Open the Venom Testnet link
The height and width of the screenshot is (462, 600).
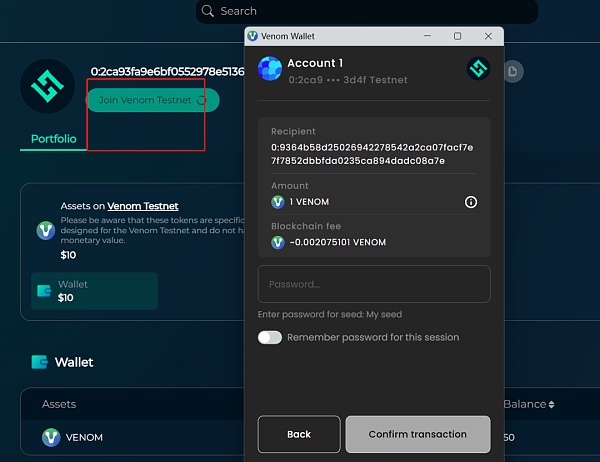pos(143,206)
